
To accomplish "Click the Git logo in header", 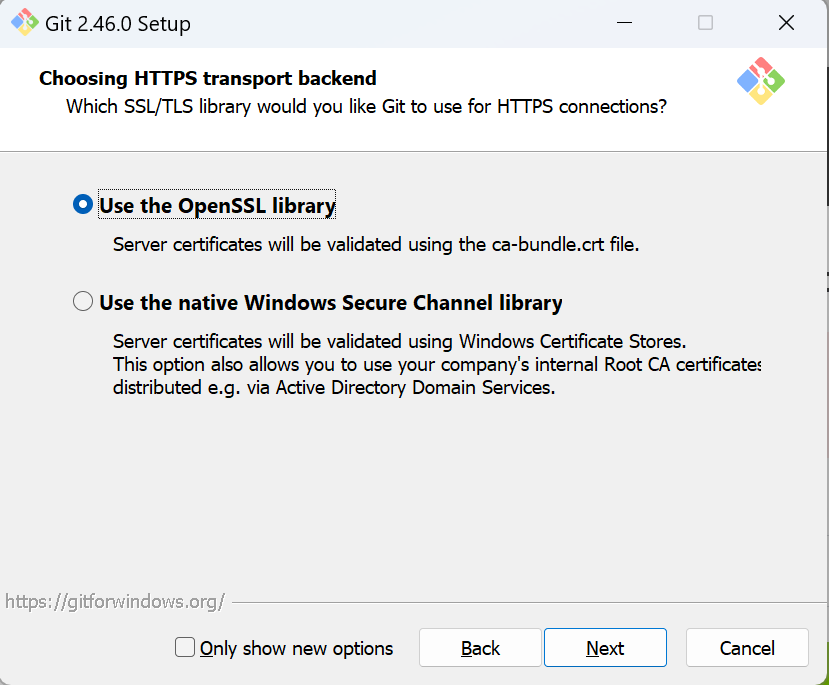I will click(x=761, y=81).
